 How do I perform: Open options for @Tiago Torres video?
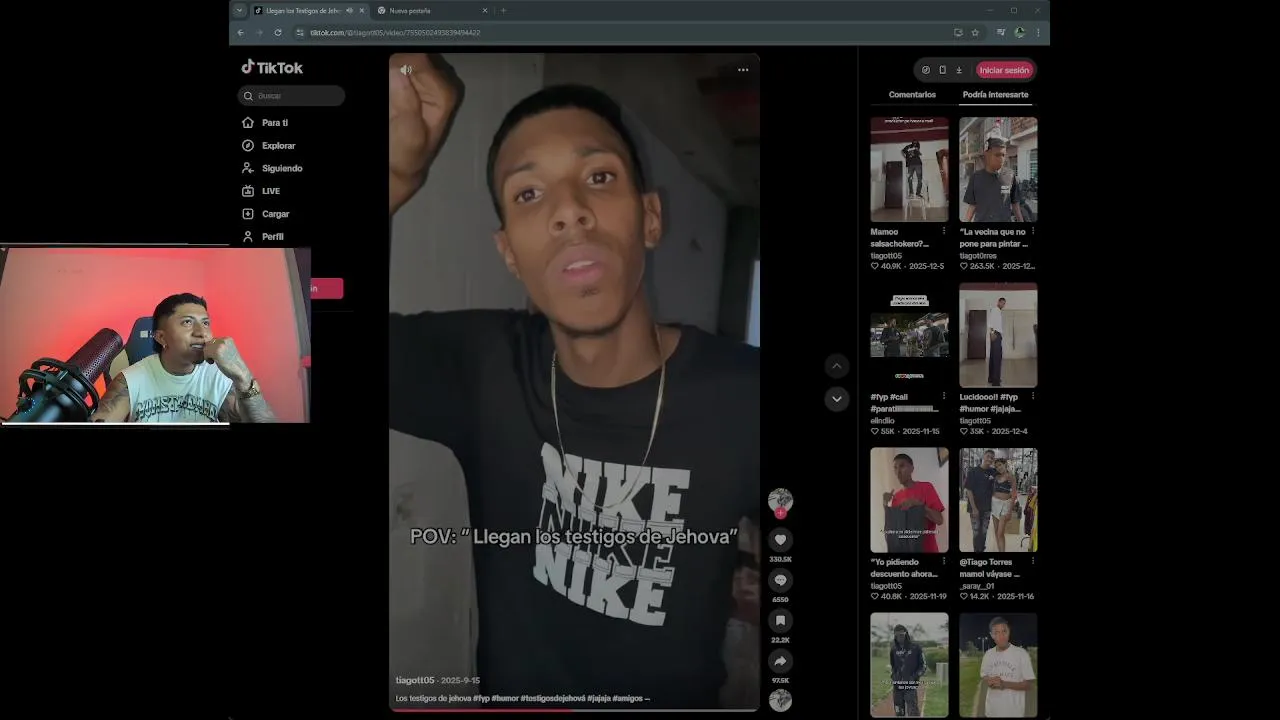click(1033, 562)
